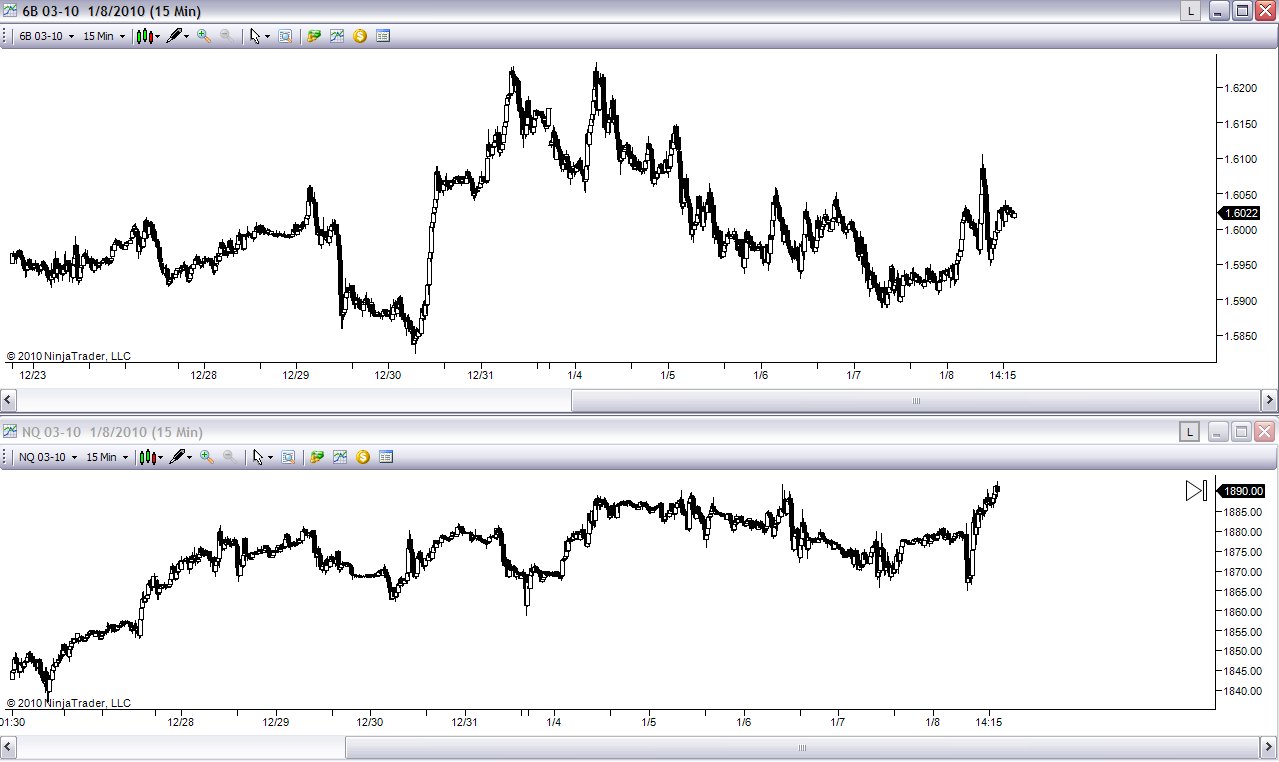Click the 1/7 date label in 6B chart

[x=853, y=375]
